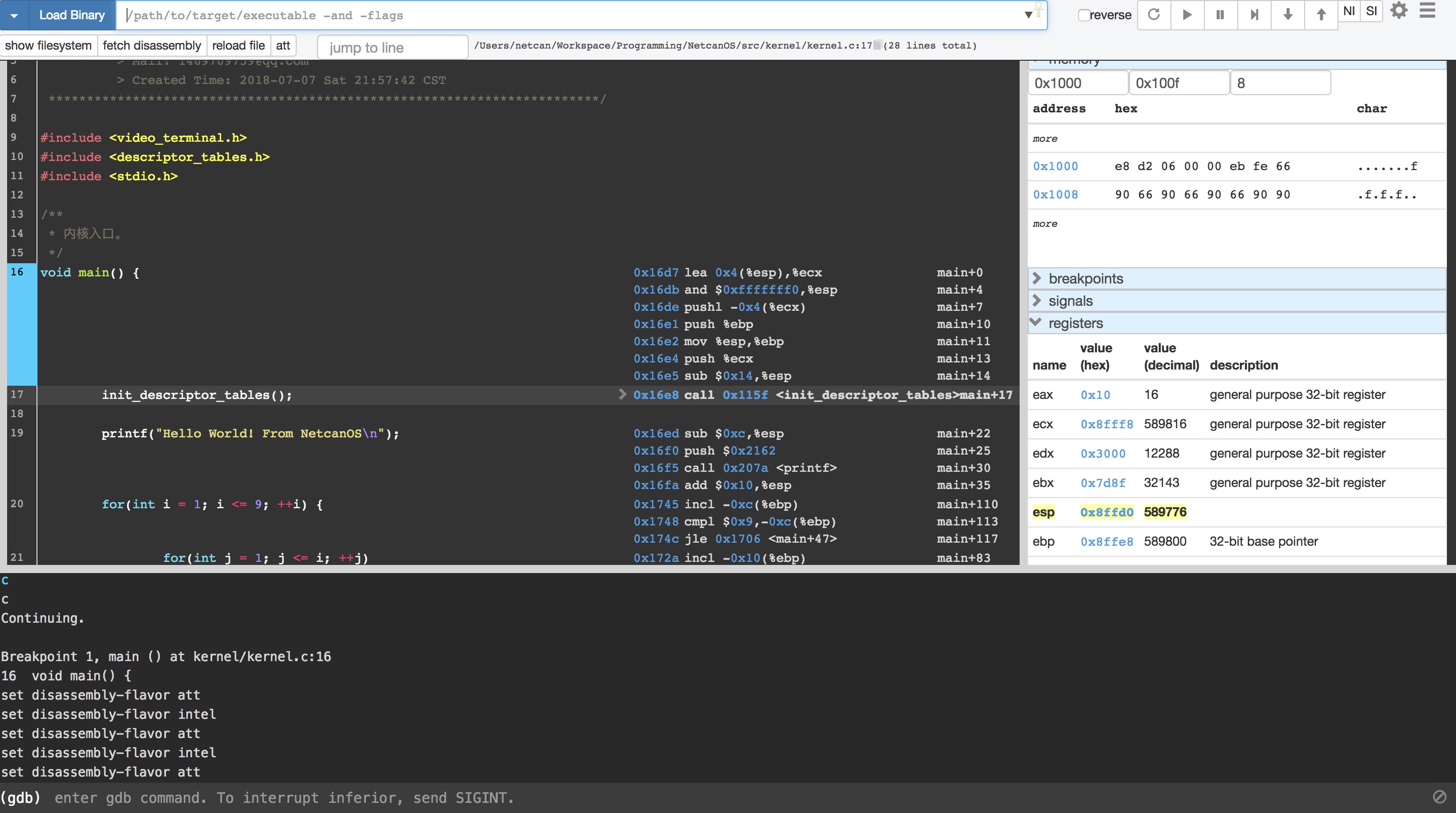Collapse the registers panel section
1456x813 pixels.
click(x=1037, y=322)
